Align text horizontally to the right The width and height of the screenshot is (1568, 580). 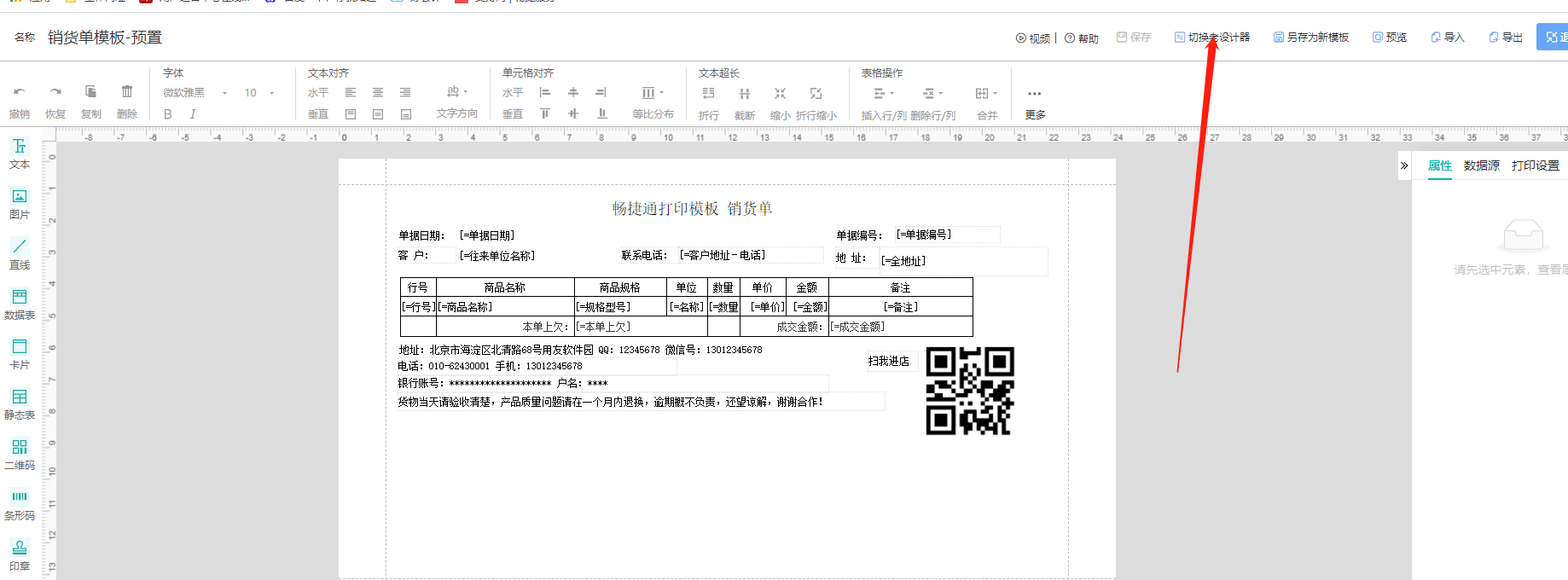(405, 92)
